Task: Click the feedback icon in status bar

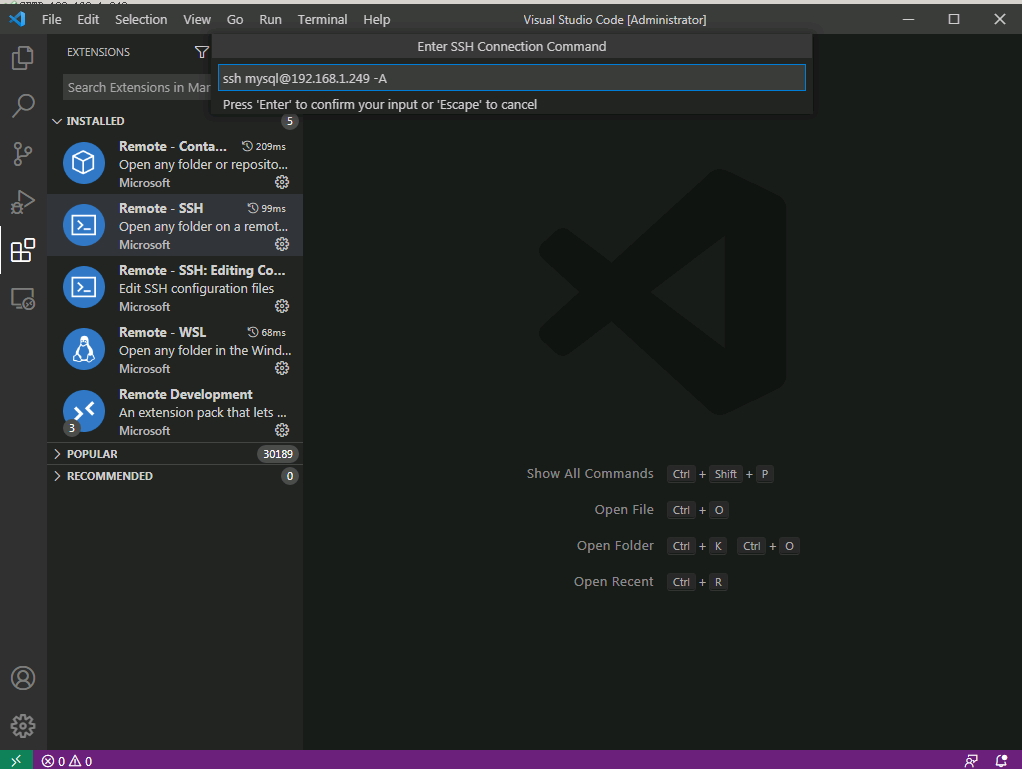Action: (971, 761)
